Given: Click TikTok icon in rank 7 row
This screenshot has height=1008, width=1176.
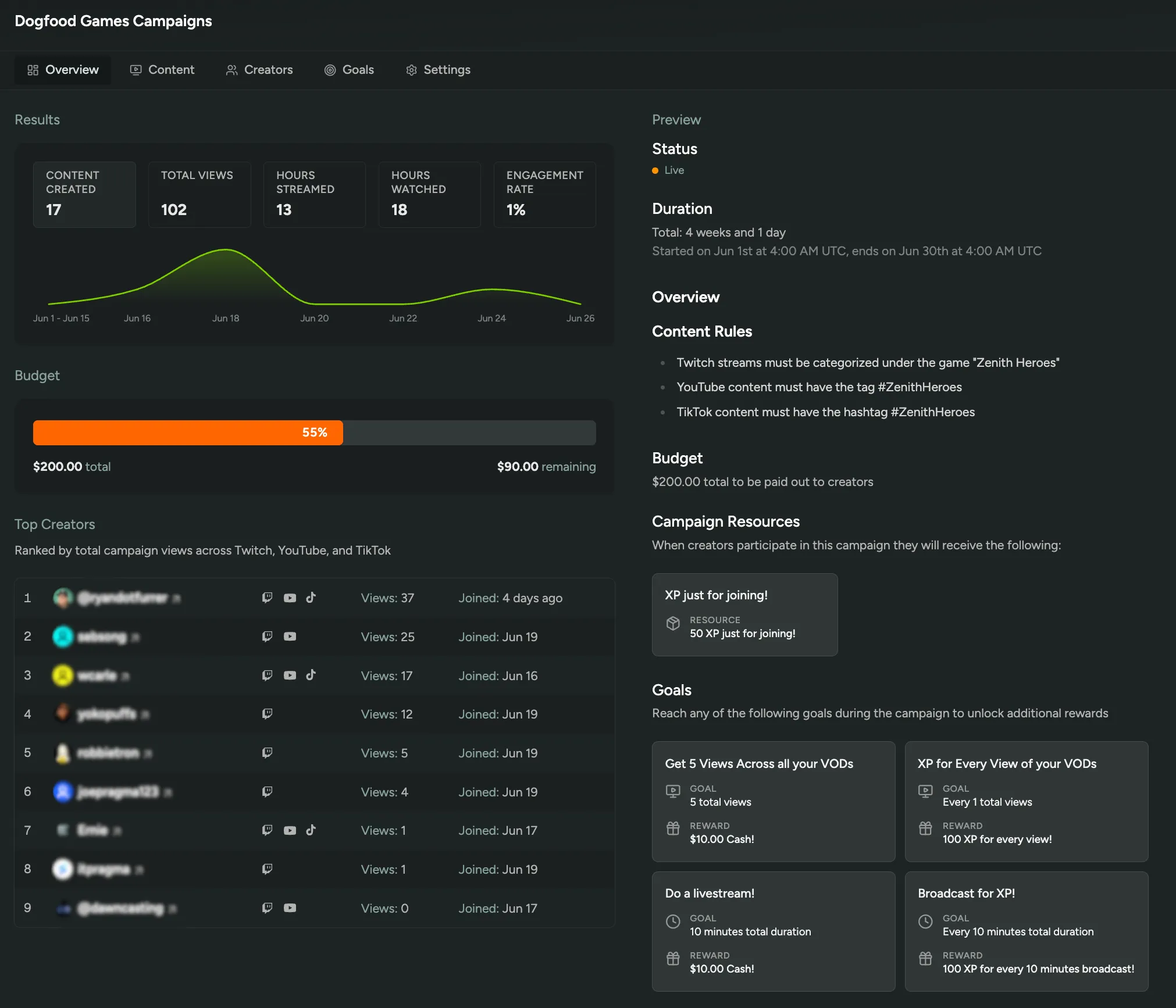Looking at the screenshot, I should [x=311, y=830].
